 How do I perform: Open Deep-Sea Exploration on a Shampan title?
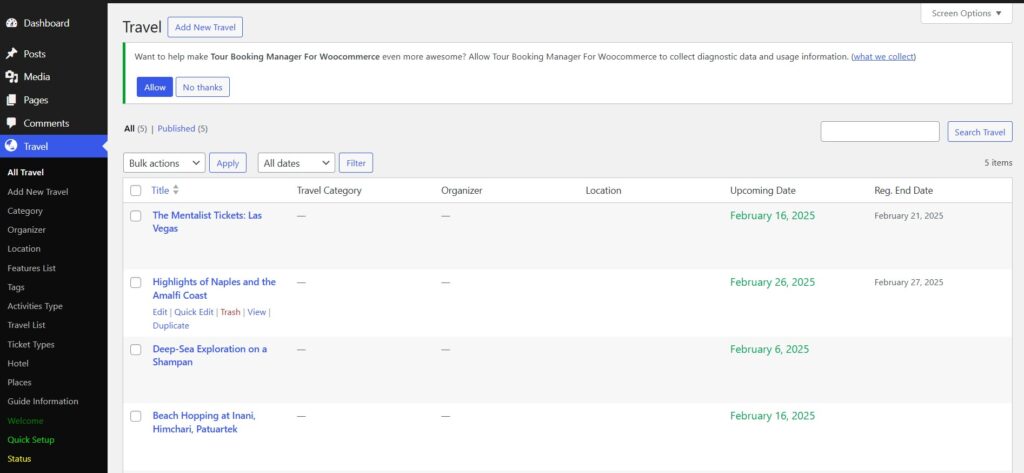pyautogui.click(x=210, y=355)
